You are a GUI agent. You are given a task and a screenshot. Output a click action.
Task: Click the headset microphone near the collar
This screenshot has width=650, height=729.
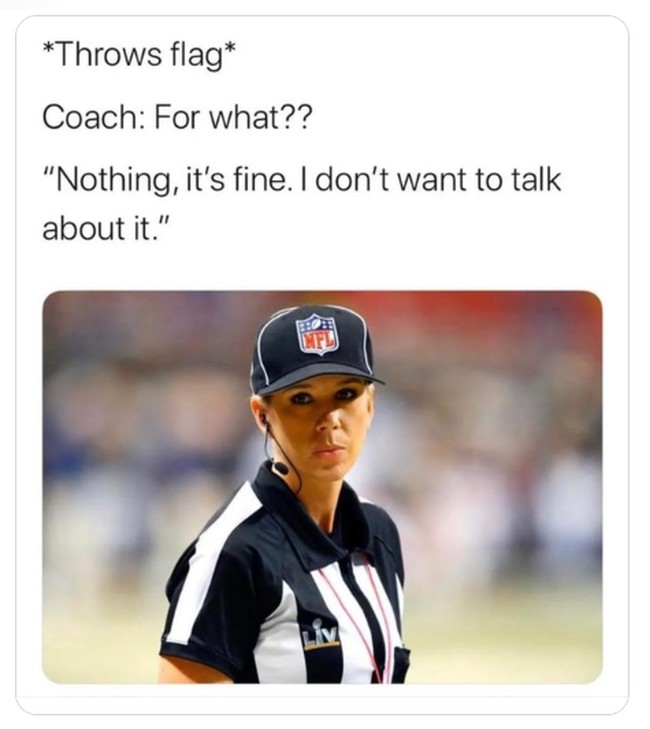[x=280, y=467]
